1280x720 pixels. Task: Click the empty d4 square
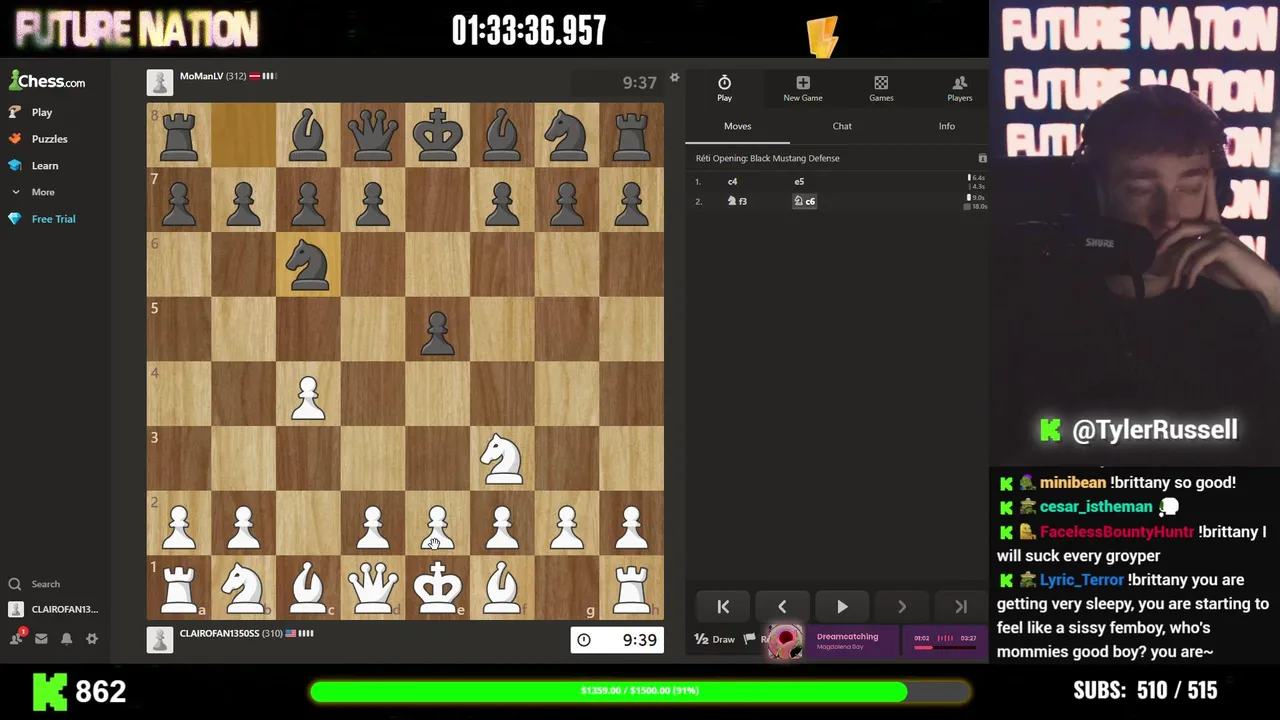[373, 394]
